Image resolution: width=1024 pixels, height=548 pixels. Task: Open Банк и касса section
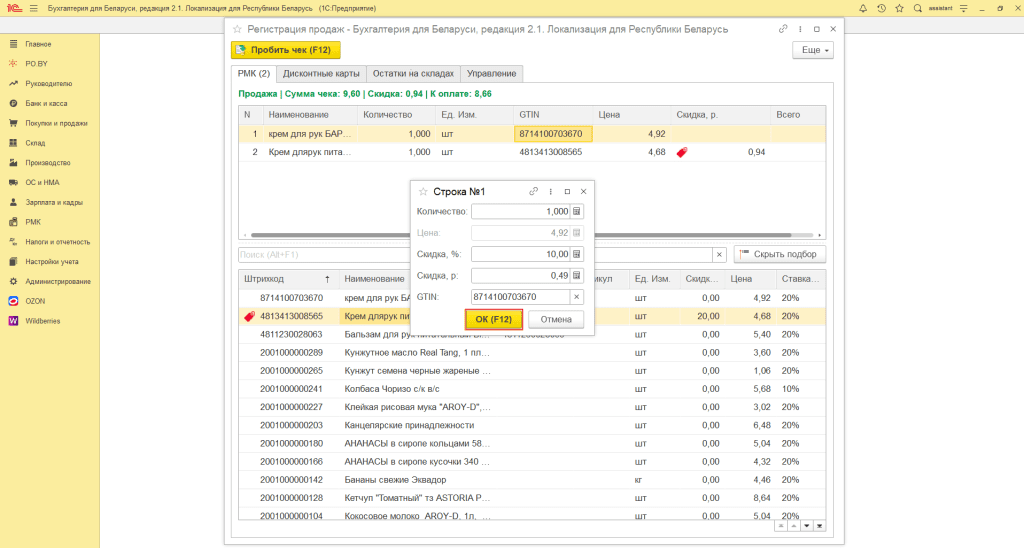coord(46,103)
